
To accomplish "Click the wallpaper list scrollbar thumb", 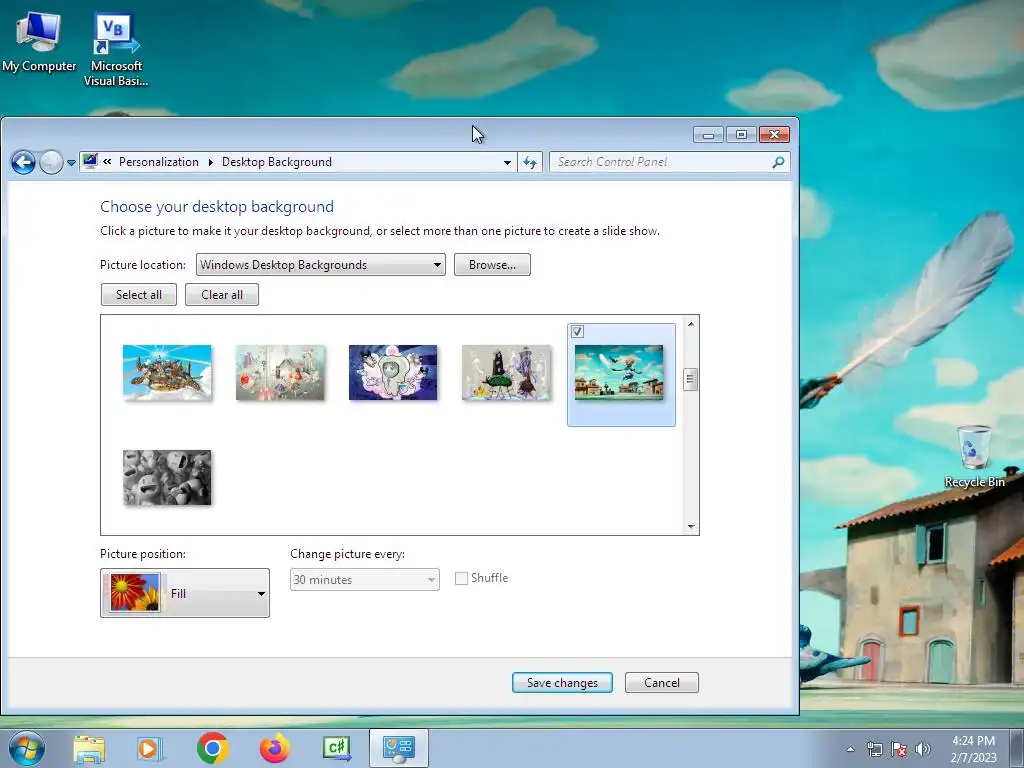I will pos(690,379).
